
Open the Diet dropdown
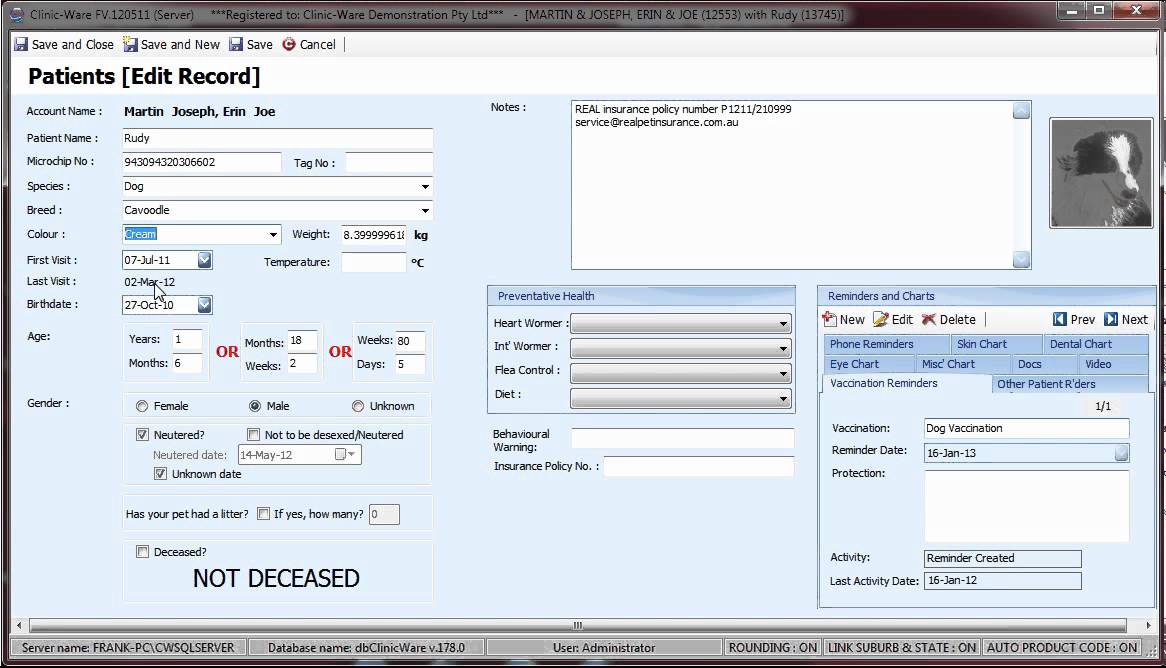point(783,399)
